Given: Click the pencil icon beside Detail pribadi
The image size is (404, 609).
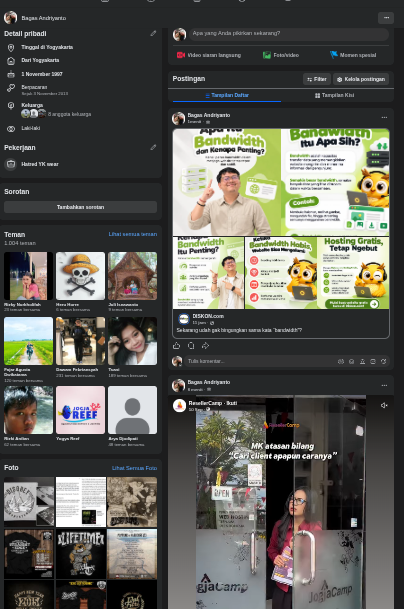Looking at the screenshot, I should (153, 34).
